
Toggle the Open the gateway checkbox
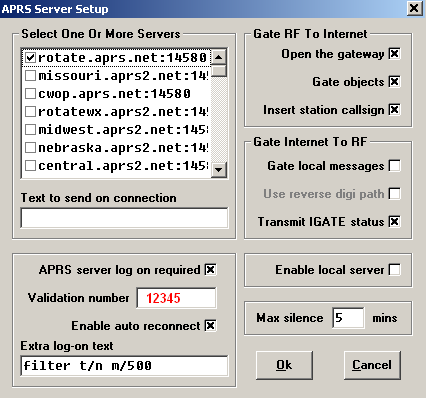pos(395,54)
